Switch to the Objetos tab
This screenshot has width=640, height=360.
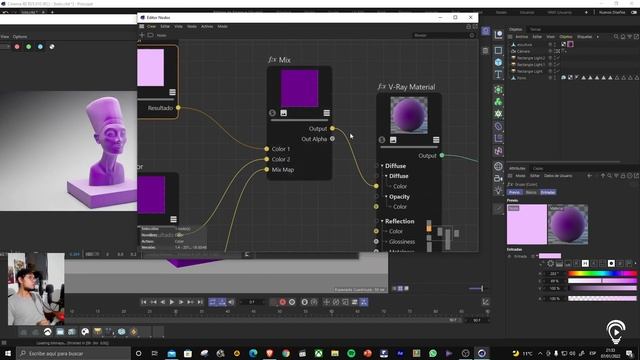click(516, 29)
